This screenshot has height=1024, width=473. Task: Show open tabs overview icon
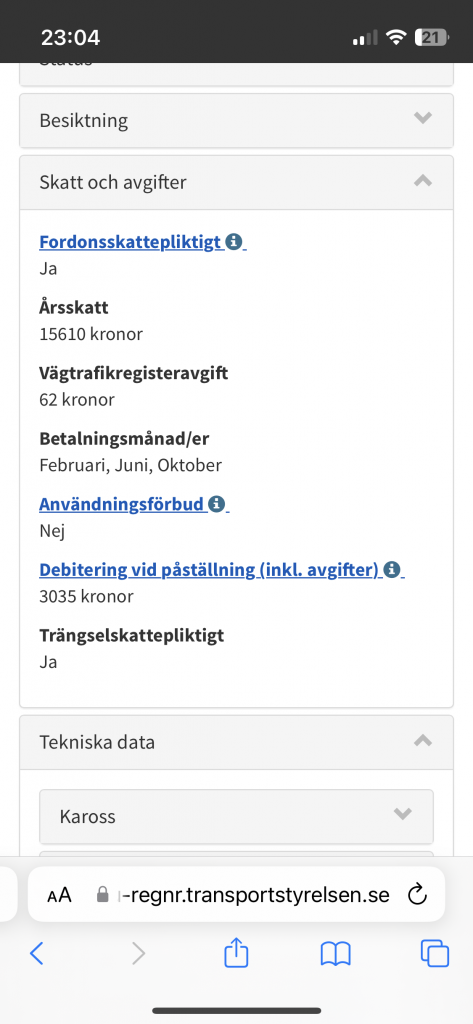point(434,953)
